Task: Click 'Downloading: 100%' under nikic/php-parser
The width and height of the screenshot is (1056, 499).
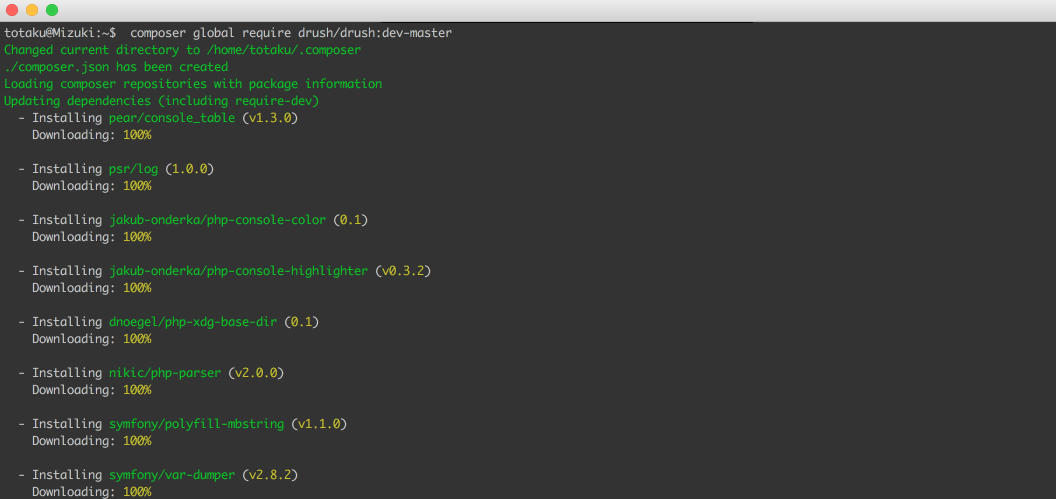Action: pos(92,390)
